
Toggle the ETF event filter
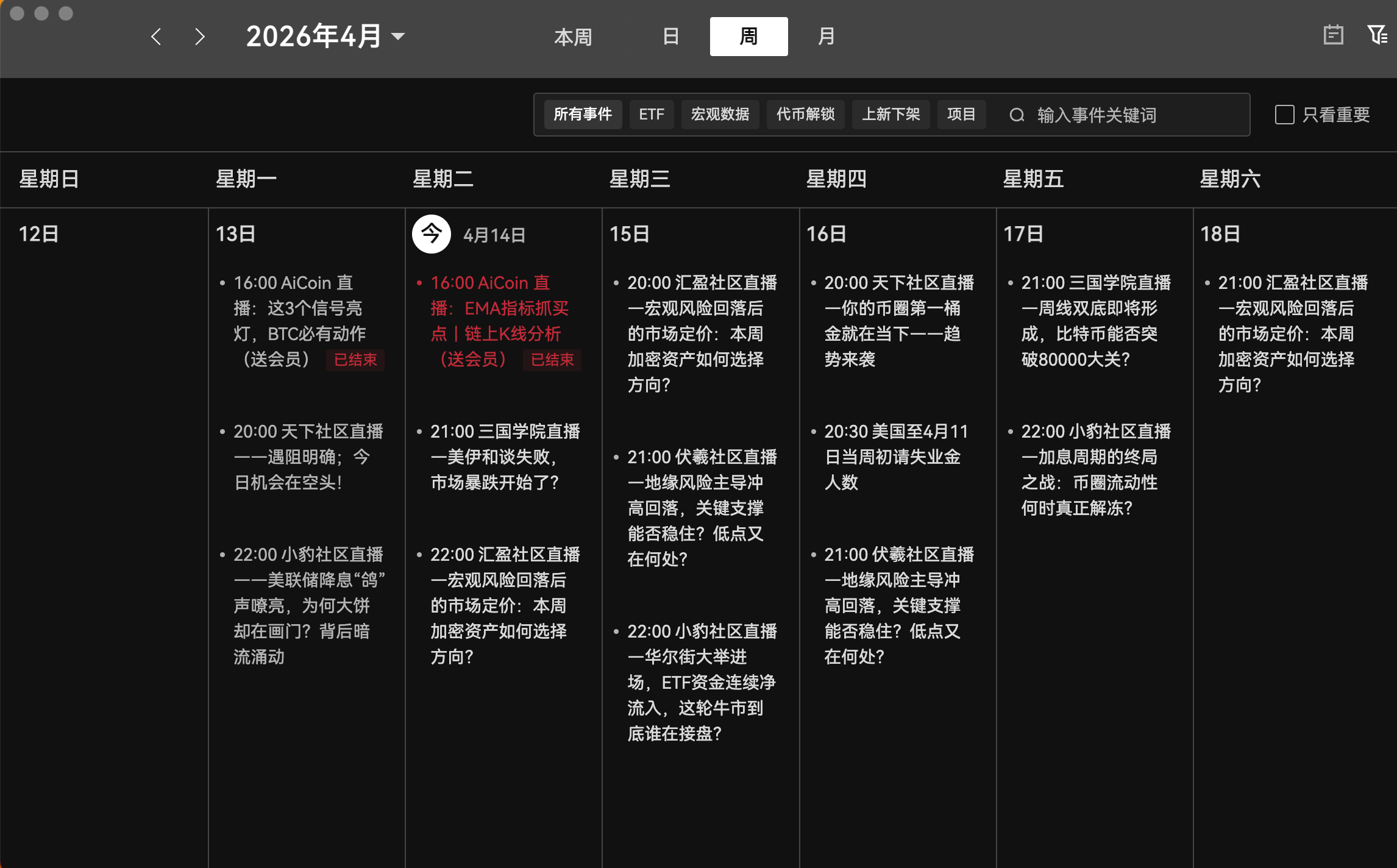(x=652, y=114)
